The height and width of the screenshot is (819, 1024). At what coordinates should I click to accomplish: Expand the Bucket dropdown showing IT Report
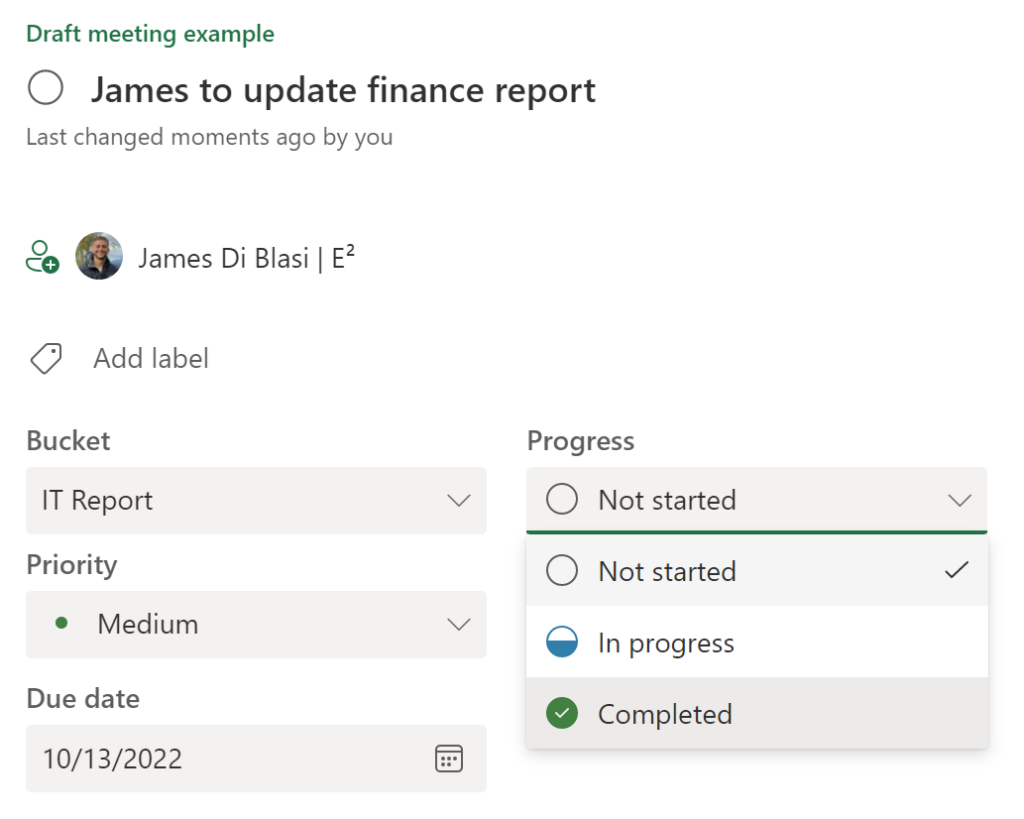tap(458, 500)
